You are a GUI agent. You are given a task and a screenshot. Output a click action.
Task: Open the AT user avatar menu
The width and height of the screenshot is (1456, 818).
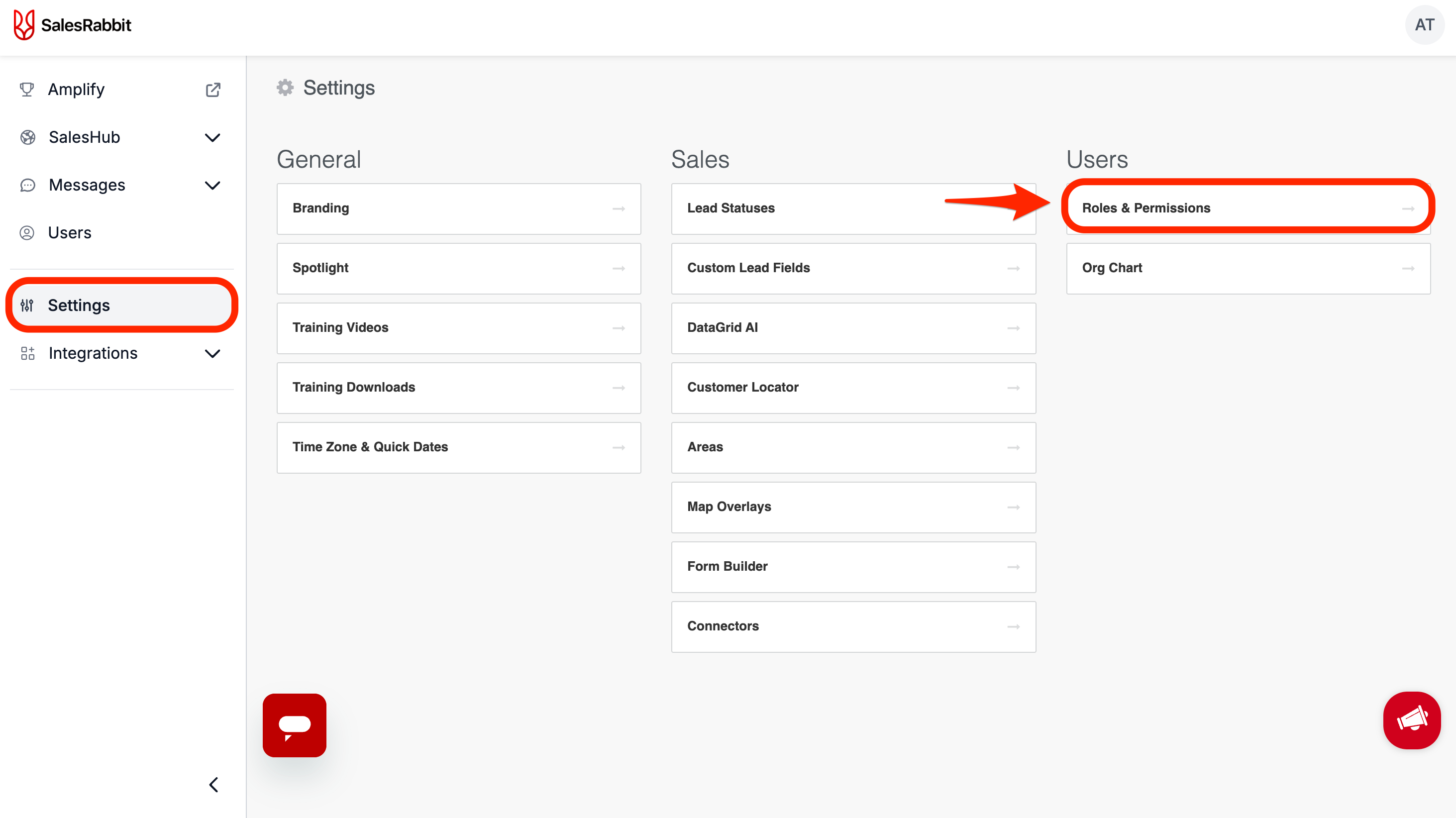pos(1424,25)
